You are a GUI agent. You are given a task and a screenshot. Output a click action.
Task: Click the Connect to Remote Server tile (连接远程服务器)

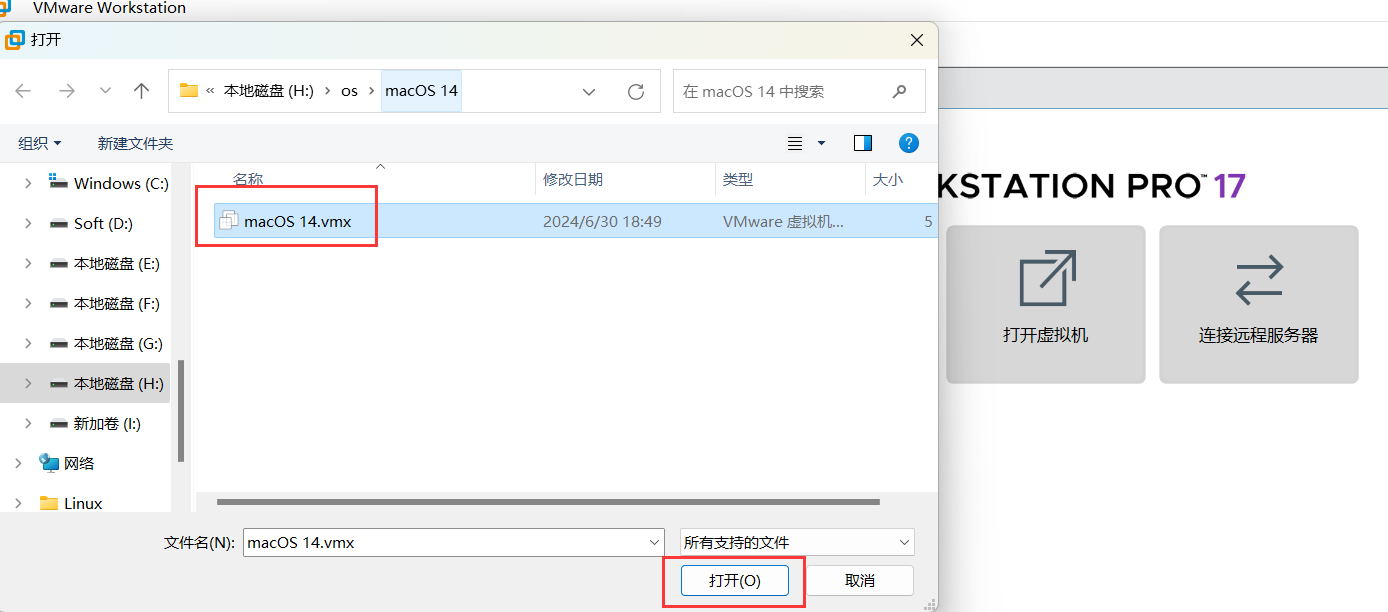1258,304
